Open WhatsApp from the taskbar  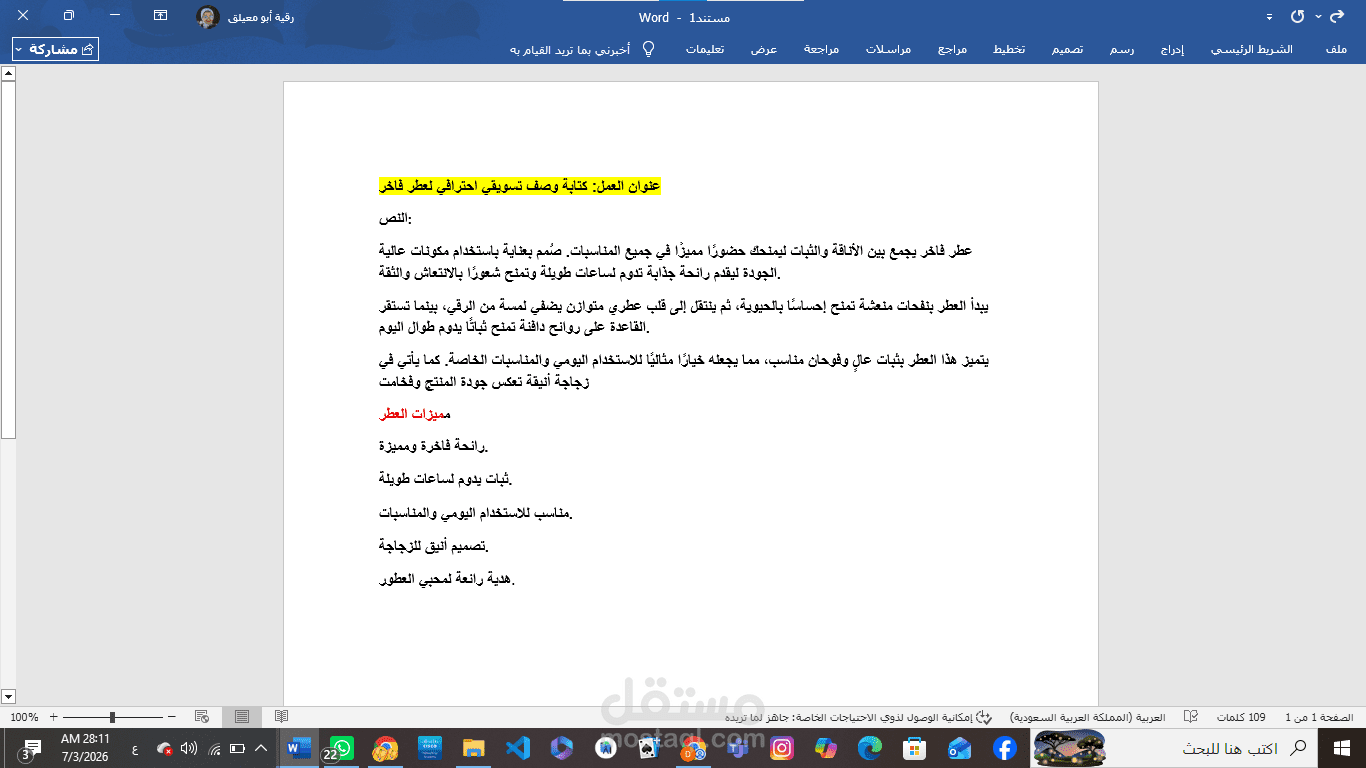(x=341, y=747)
